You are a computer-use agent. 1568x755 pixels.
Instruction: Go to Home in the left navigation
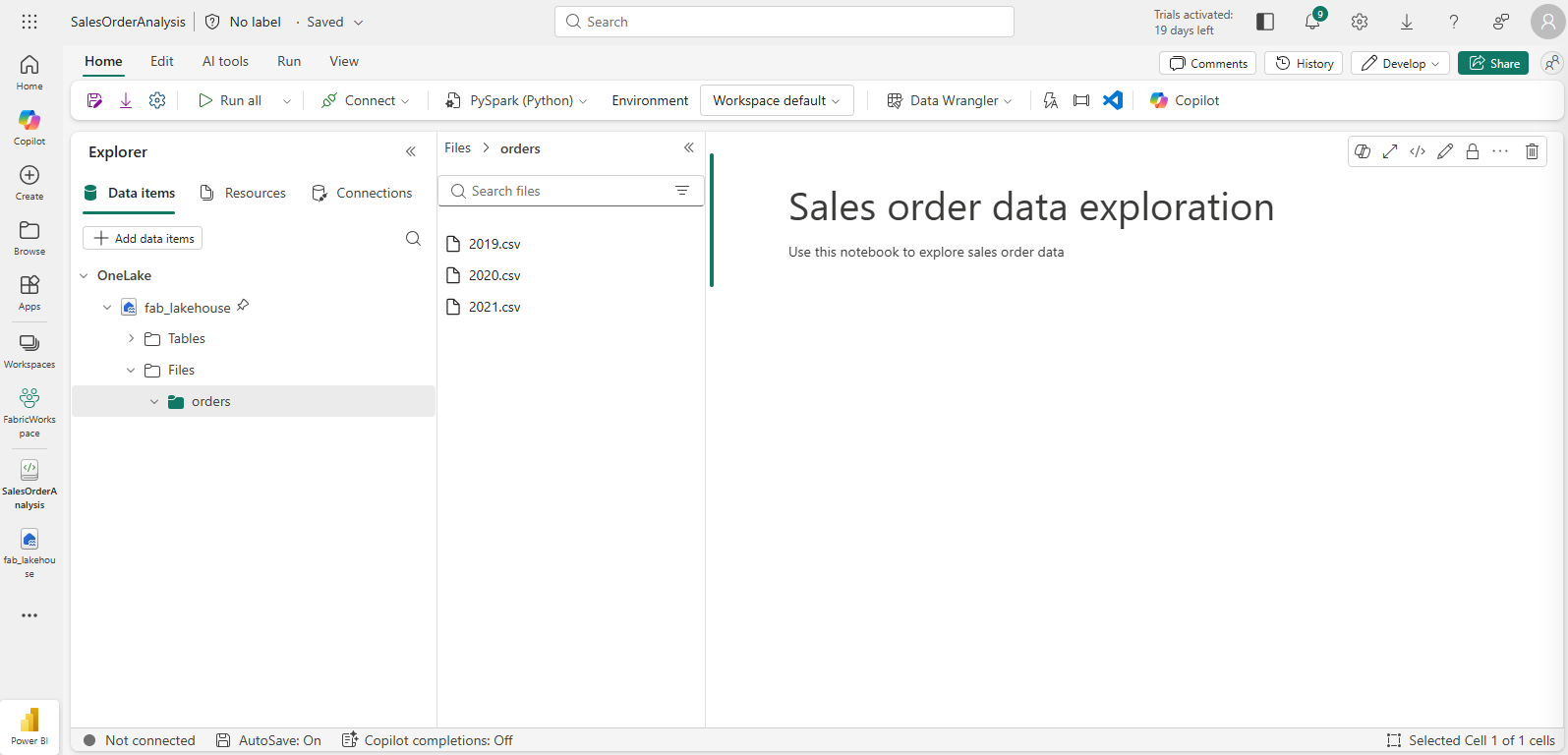29,72
